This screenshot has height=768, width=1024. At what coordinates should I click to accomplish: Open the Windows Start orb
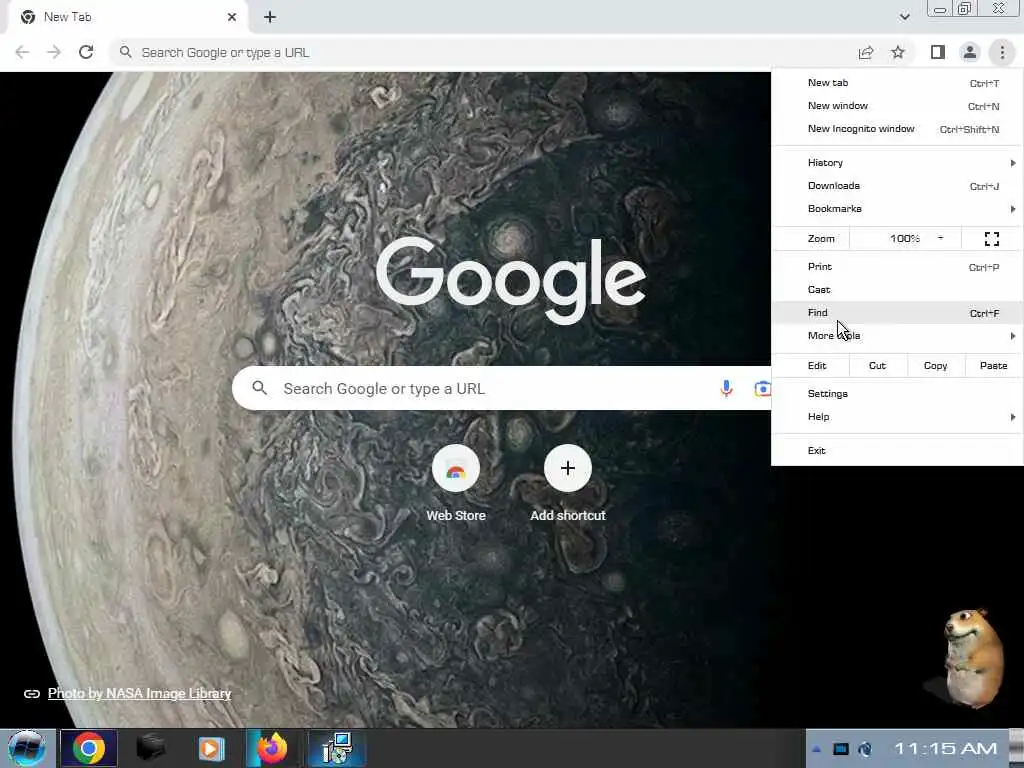[27, 748]
